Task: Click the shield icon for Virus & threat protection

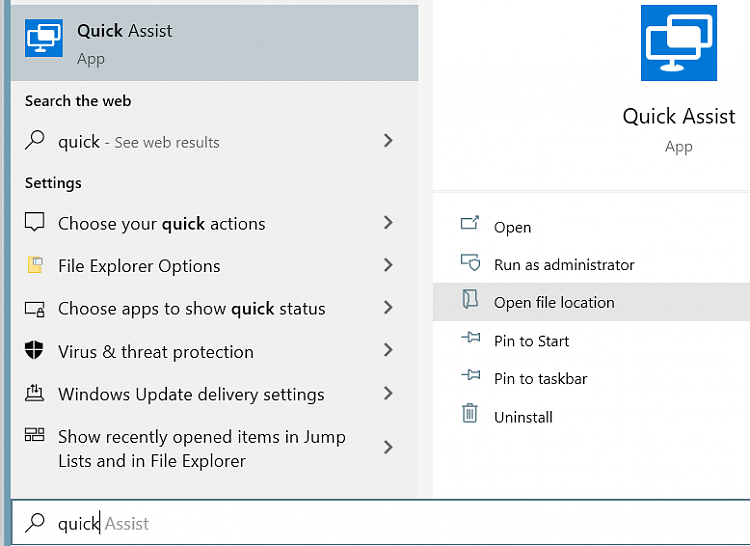Action: point(34,350)
